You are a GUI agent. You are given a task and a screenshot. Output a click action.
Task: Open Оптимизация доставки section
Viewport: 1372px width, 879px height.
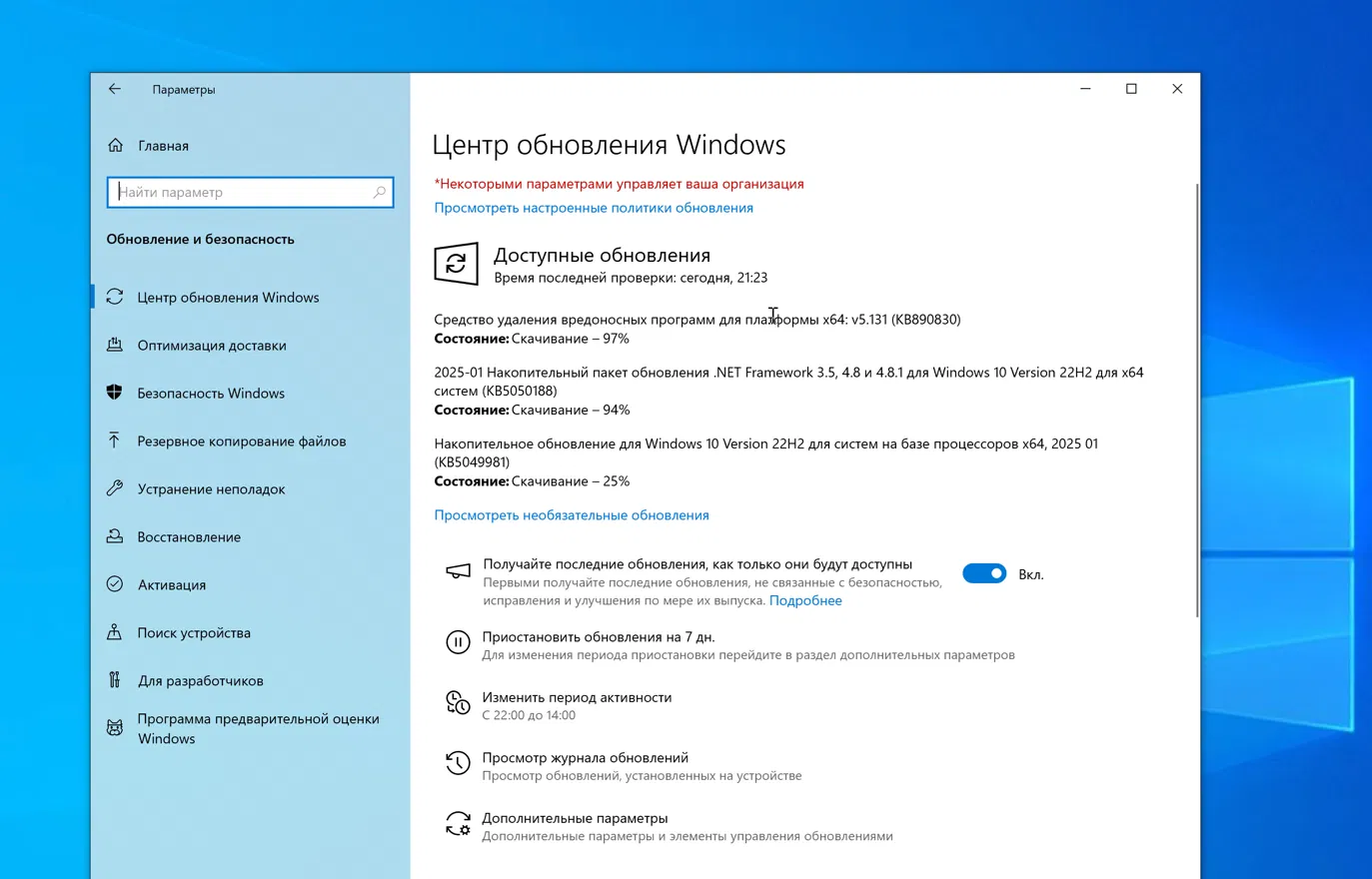tap(212, 346)
